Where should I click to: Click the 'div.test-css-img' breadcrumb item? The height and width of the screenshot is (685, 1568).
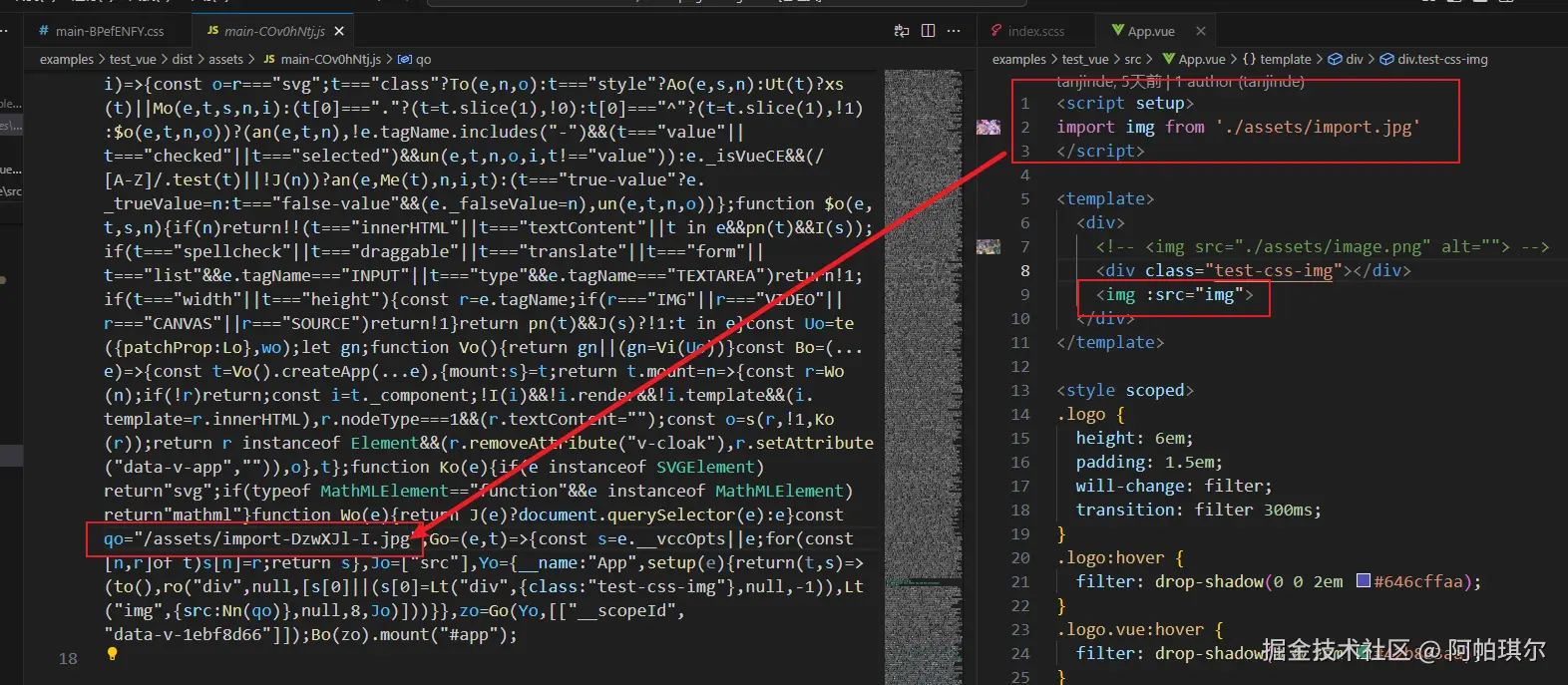point(1434,59)
